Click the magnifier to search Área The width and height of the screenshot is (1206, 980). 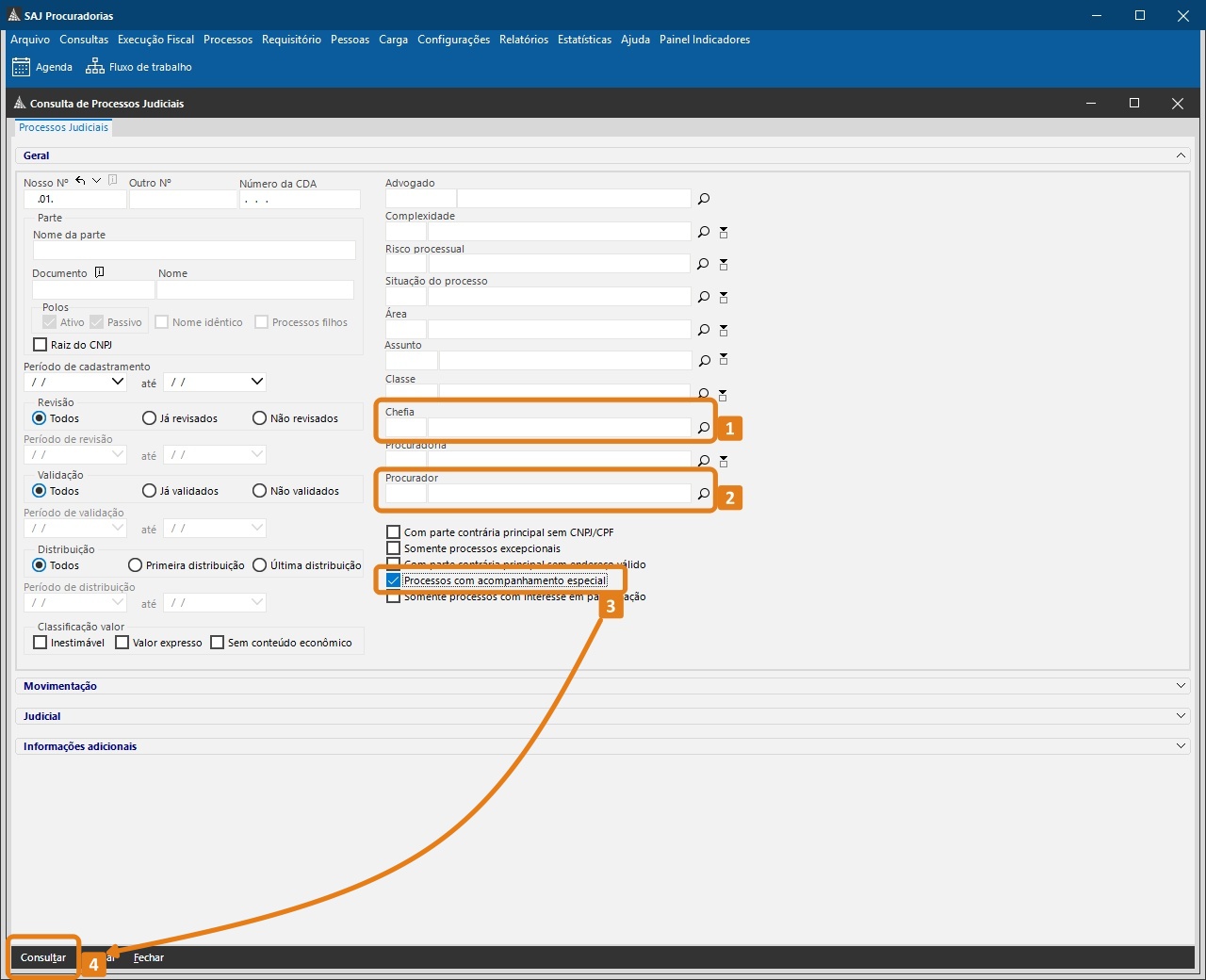pos(704,330)
